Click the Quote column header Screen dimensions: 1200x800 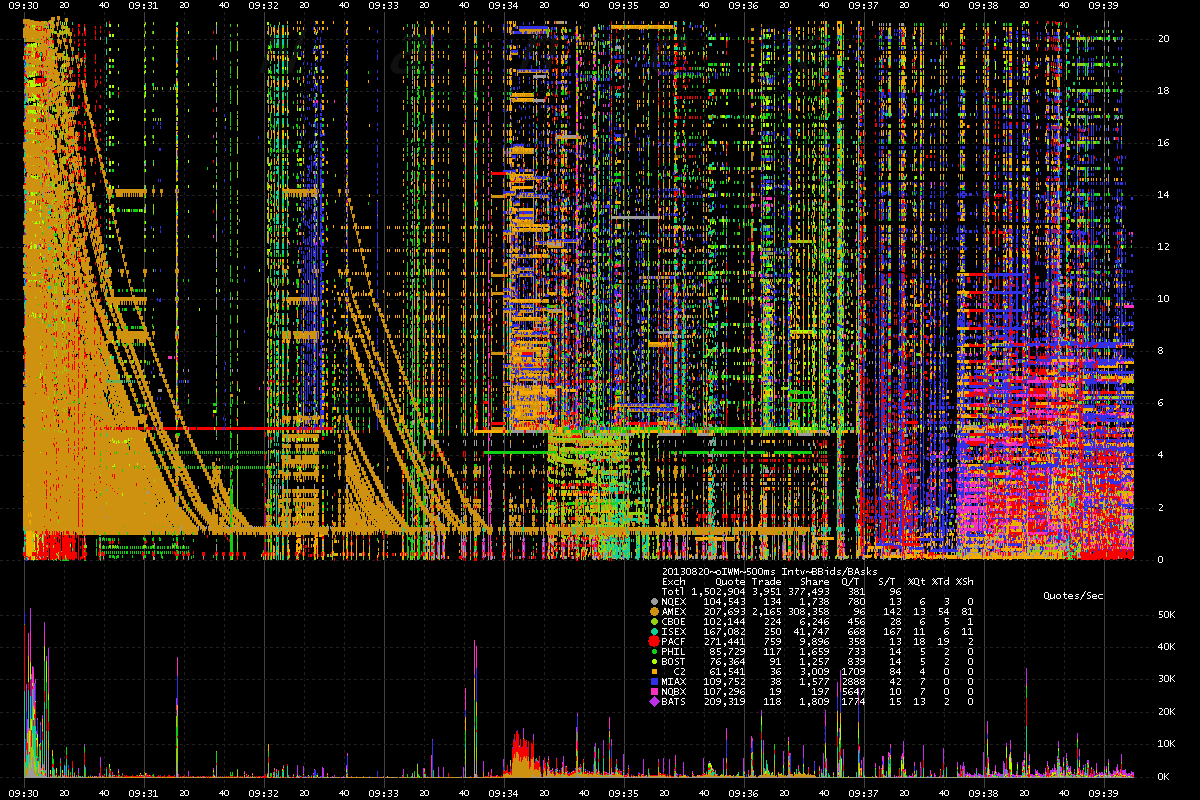[730, 581]
